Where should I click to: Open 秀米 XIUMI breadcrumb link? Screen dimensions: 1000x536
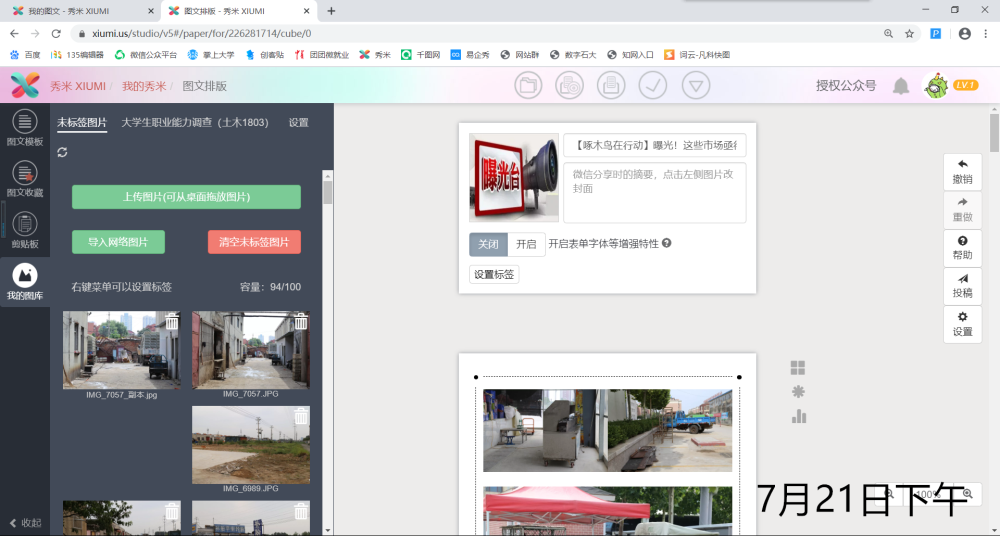coord(78,86)
